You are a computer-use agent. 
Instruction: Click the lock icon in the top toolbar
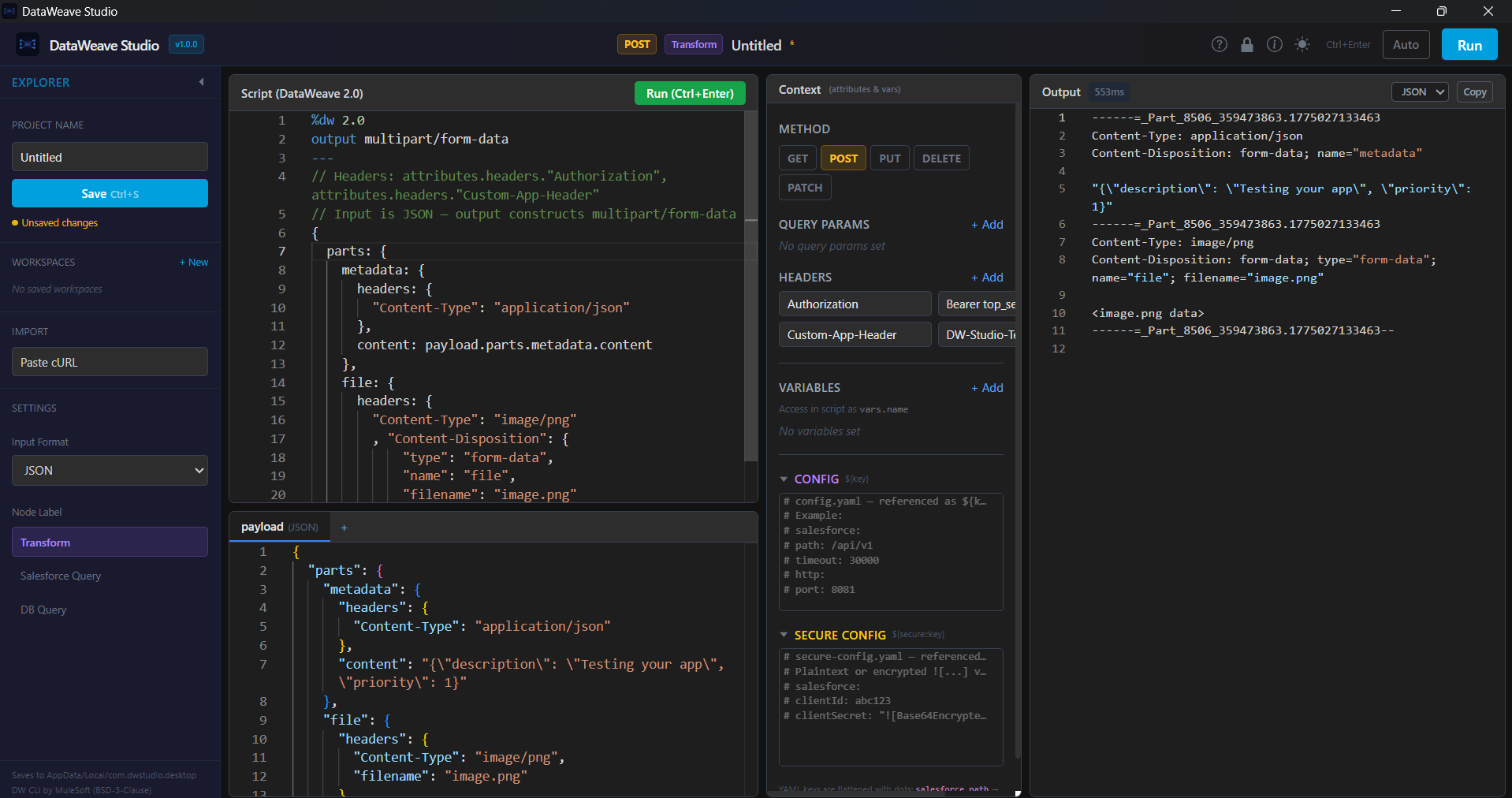pos(1246,44)
